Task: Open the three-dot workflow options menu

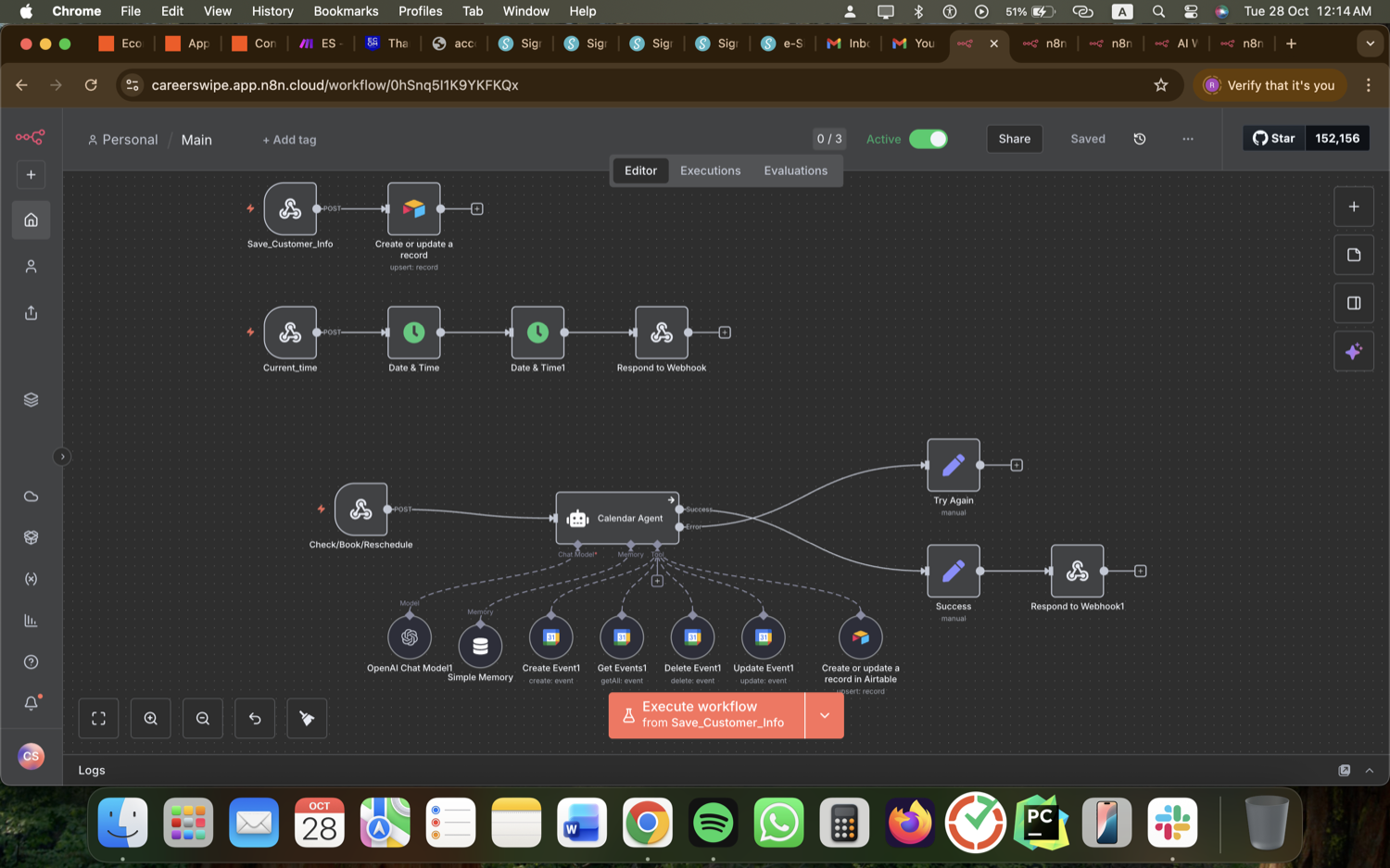Action: pos(1188,139)
